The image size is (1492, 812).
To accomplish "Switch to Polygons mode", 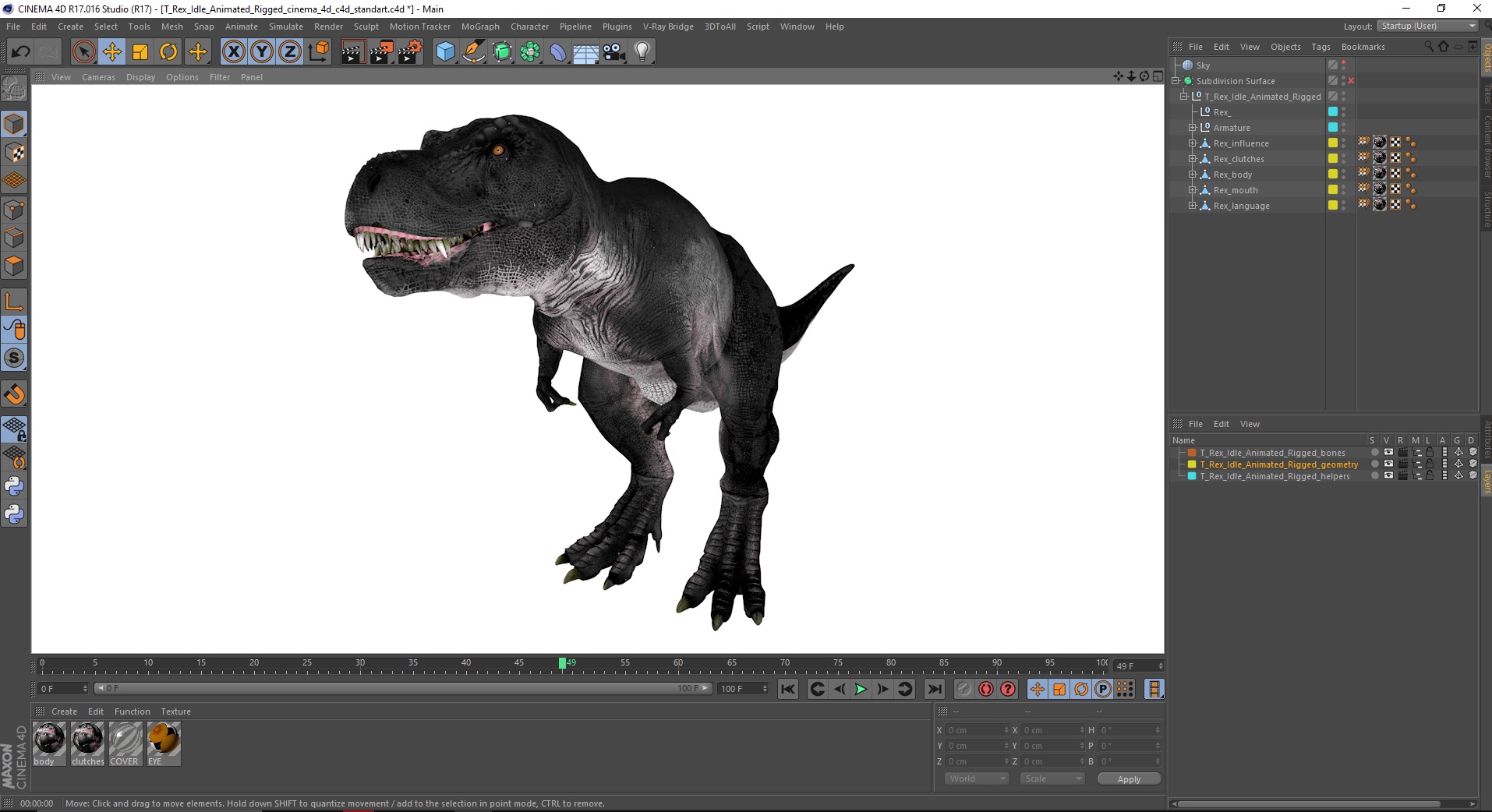I will [14, 266].
